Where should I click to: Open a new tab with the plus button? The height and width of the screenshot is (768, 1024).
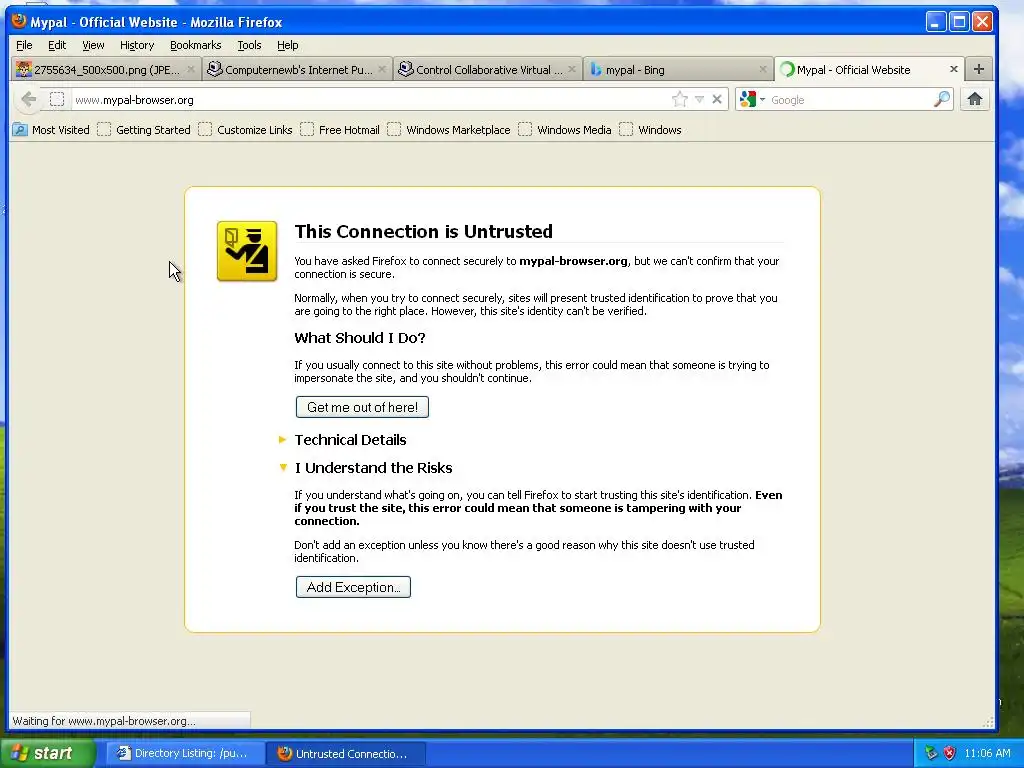pyautogui.click(x=978, y=69)
